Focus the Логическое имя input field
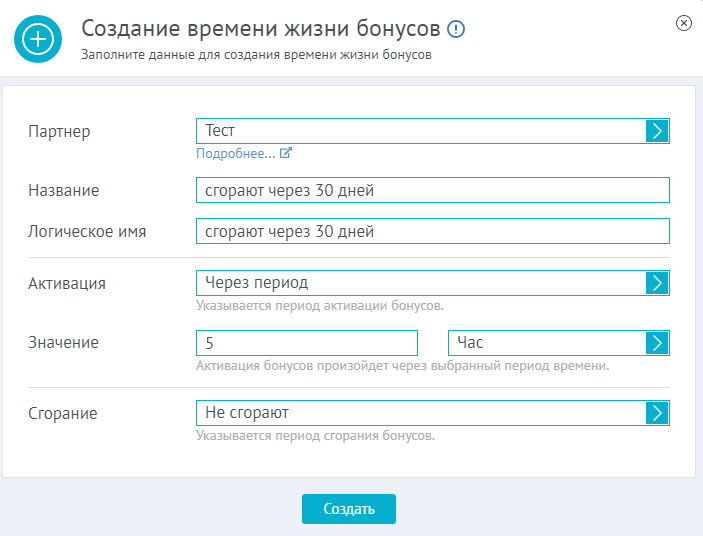This screenshot has width=703, height=536. (433, 231)
